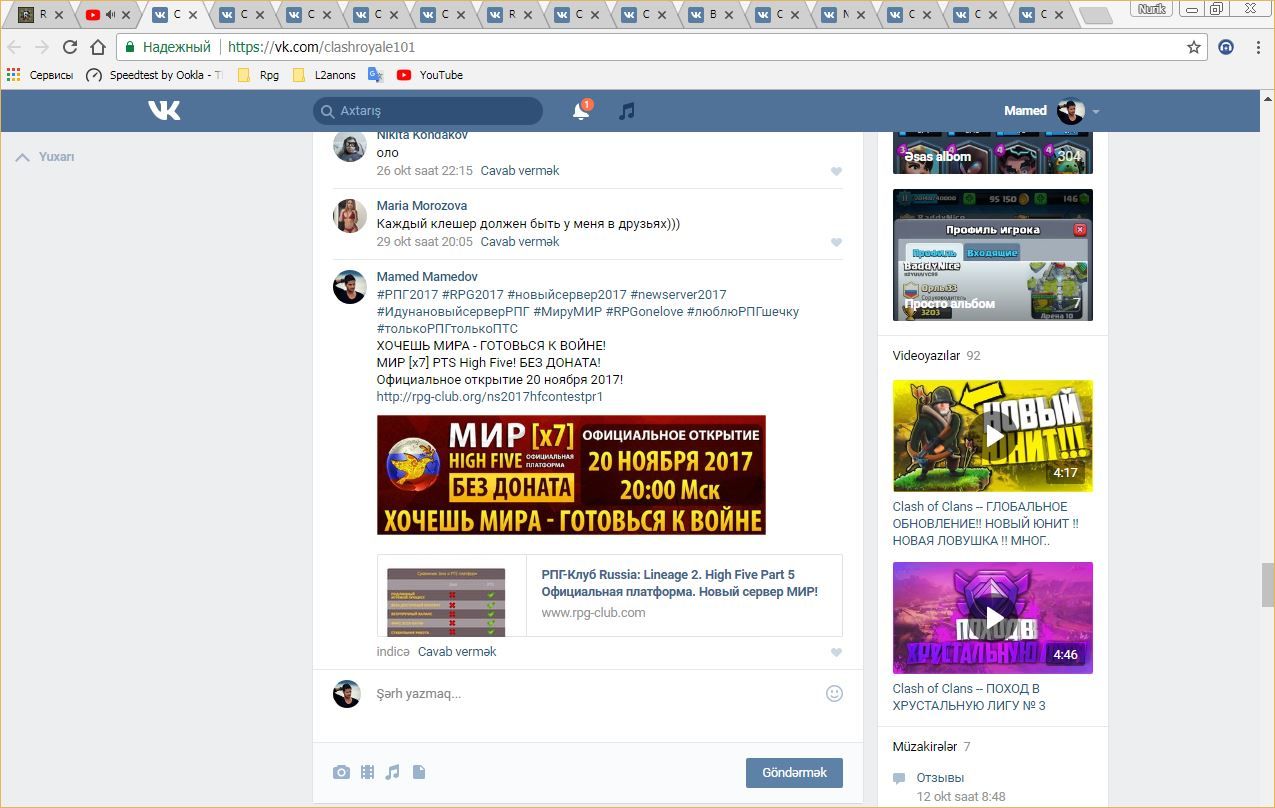Bookmark this page with star icon
1275x808 pixels.
pyautogui.click(x=1193, y=47)
